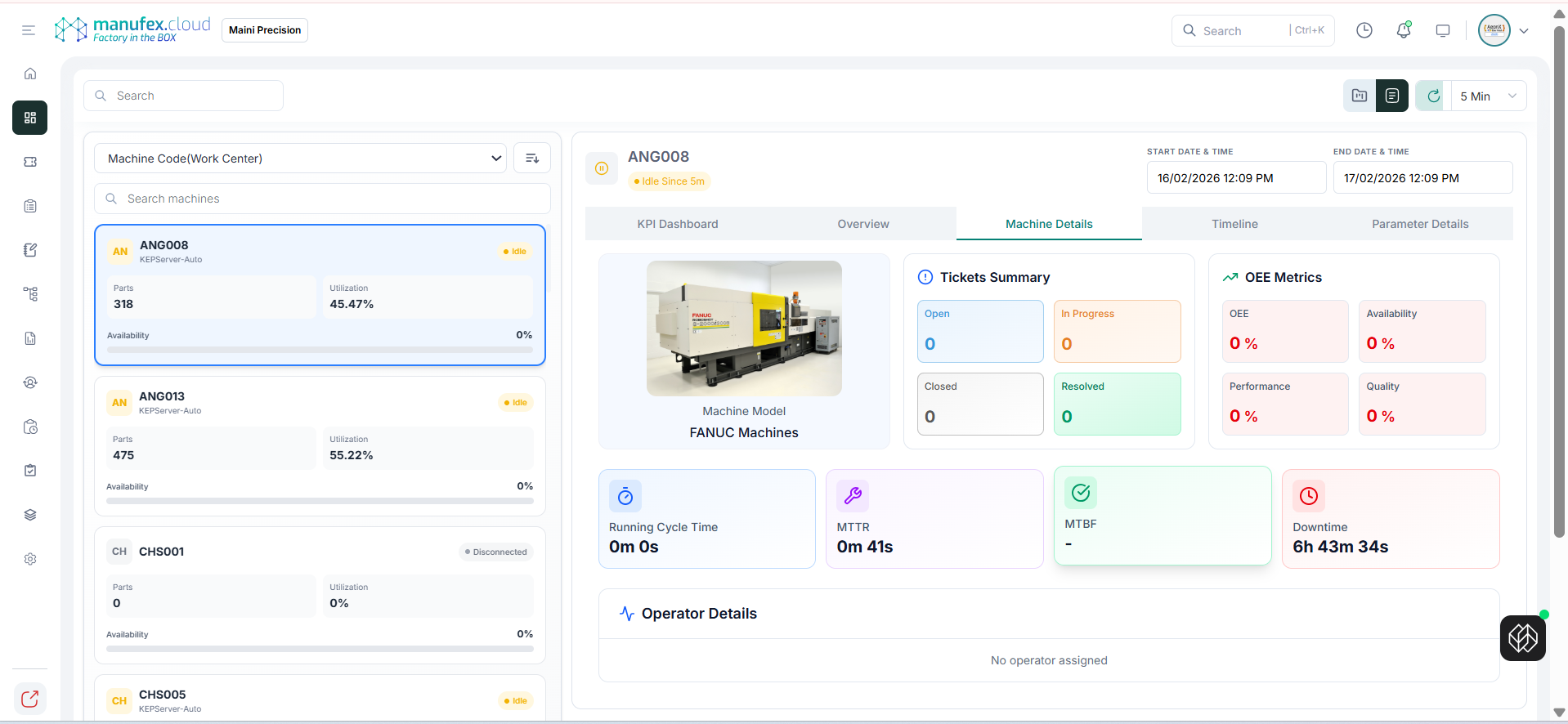Click the ANG008 availability progress bar
The image size is (1568, 724).
pos(320,350)
